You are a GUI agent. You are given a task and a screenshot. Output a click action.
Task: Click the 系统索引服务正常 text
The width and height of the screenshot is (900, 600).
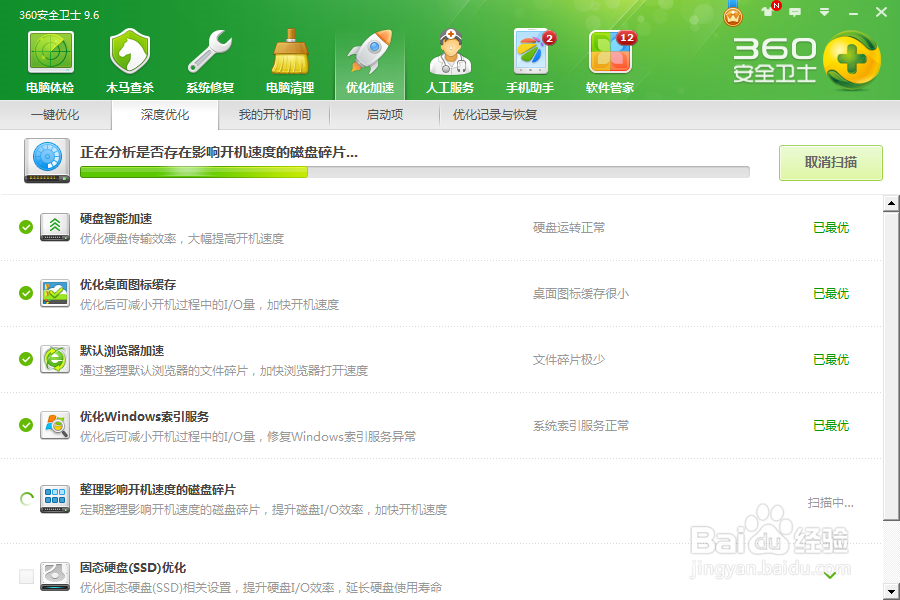click(x=581, y=425)
